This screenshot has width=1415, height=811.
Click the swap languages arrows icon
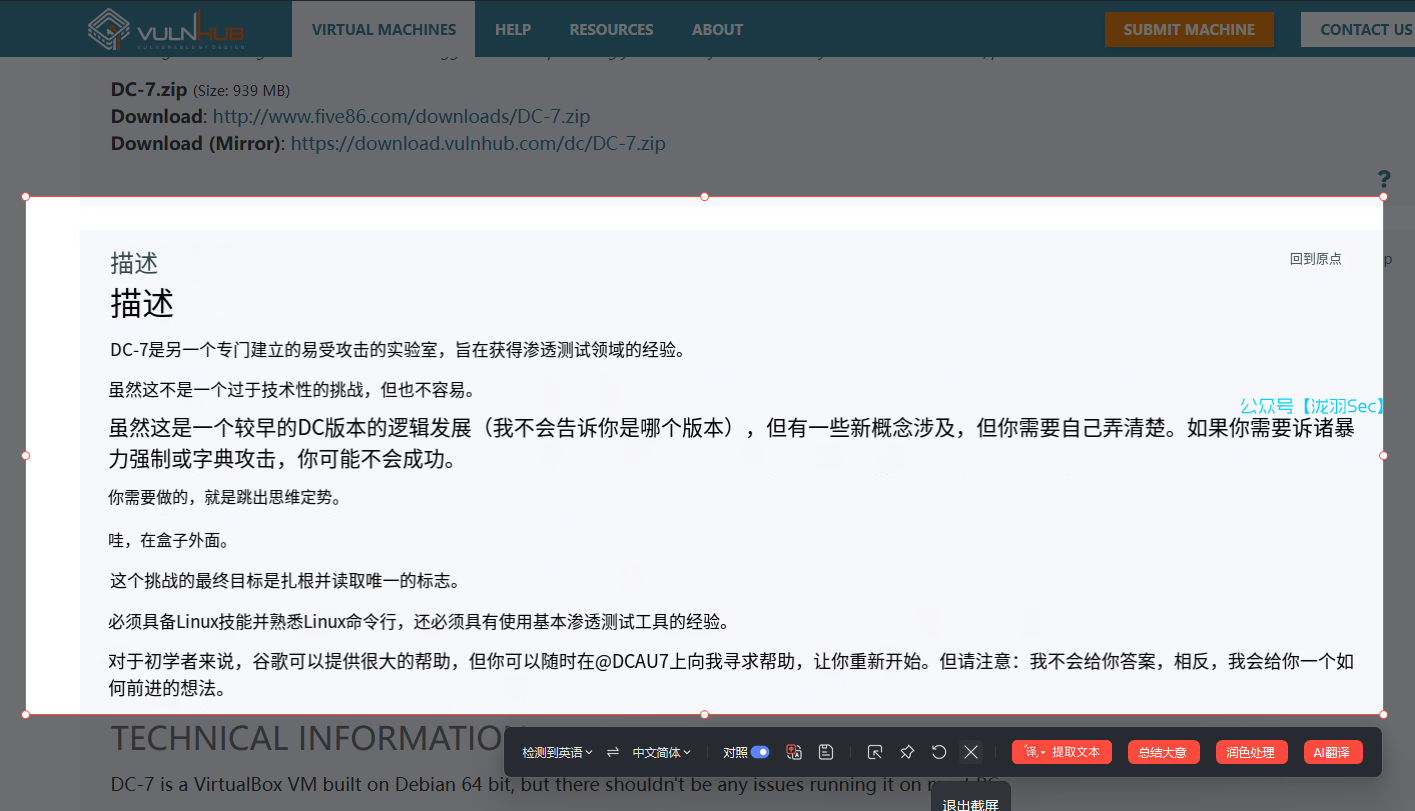click(x=613, y=752)
